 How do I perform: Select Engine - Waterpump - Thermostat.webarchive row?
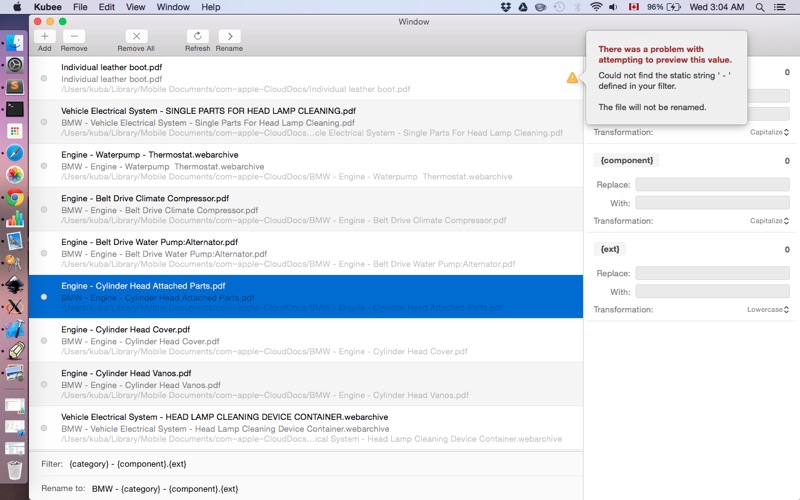306,166
